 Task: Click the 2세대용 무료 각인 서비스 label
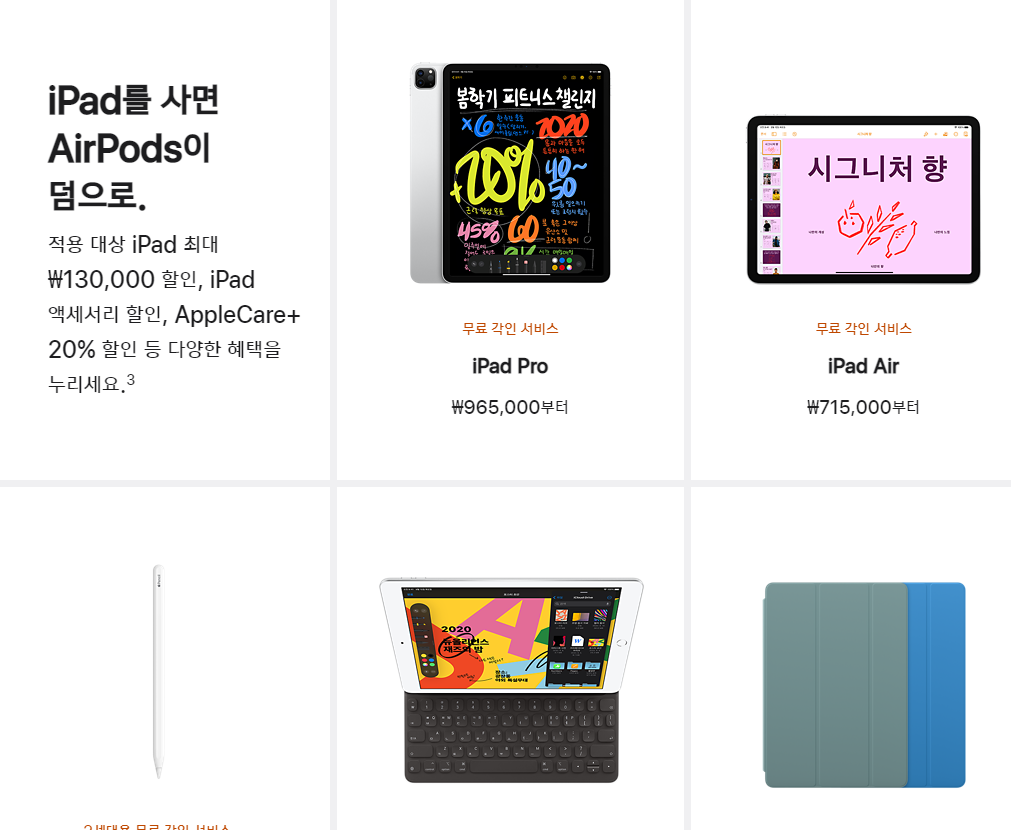point(157,826)
